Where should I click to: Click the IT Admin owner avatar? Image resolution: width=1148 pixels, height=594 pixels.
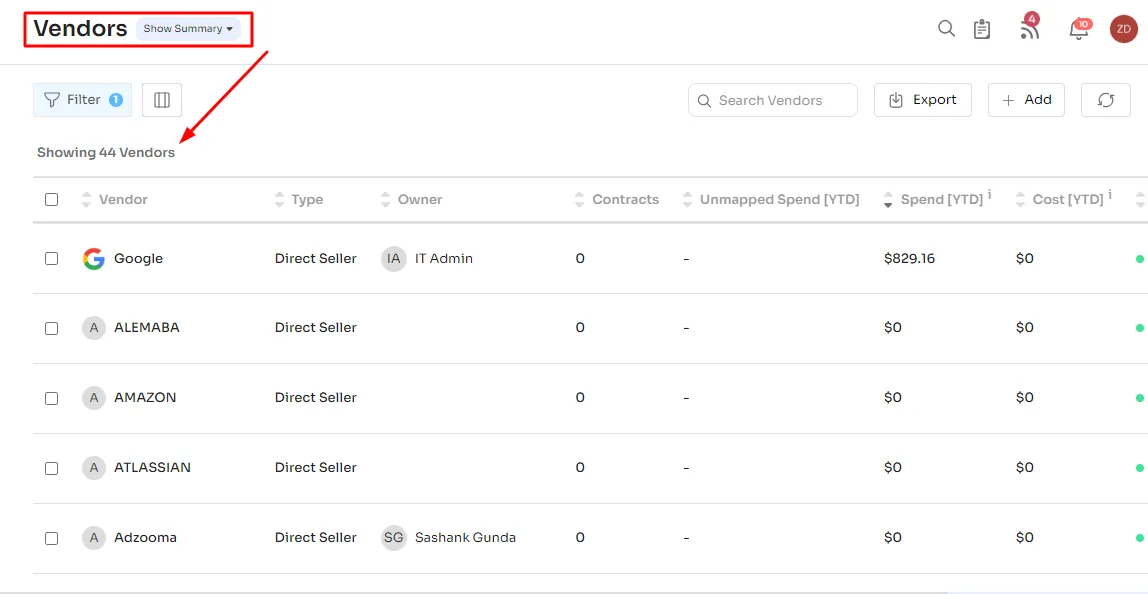(x=394, y=259)
